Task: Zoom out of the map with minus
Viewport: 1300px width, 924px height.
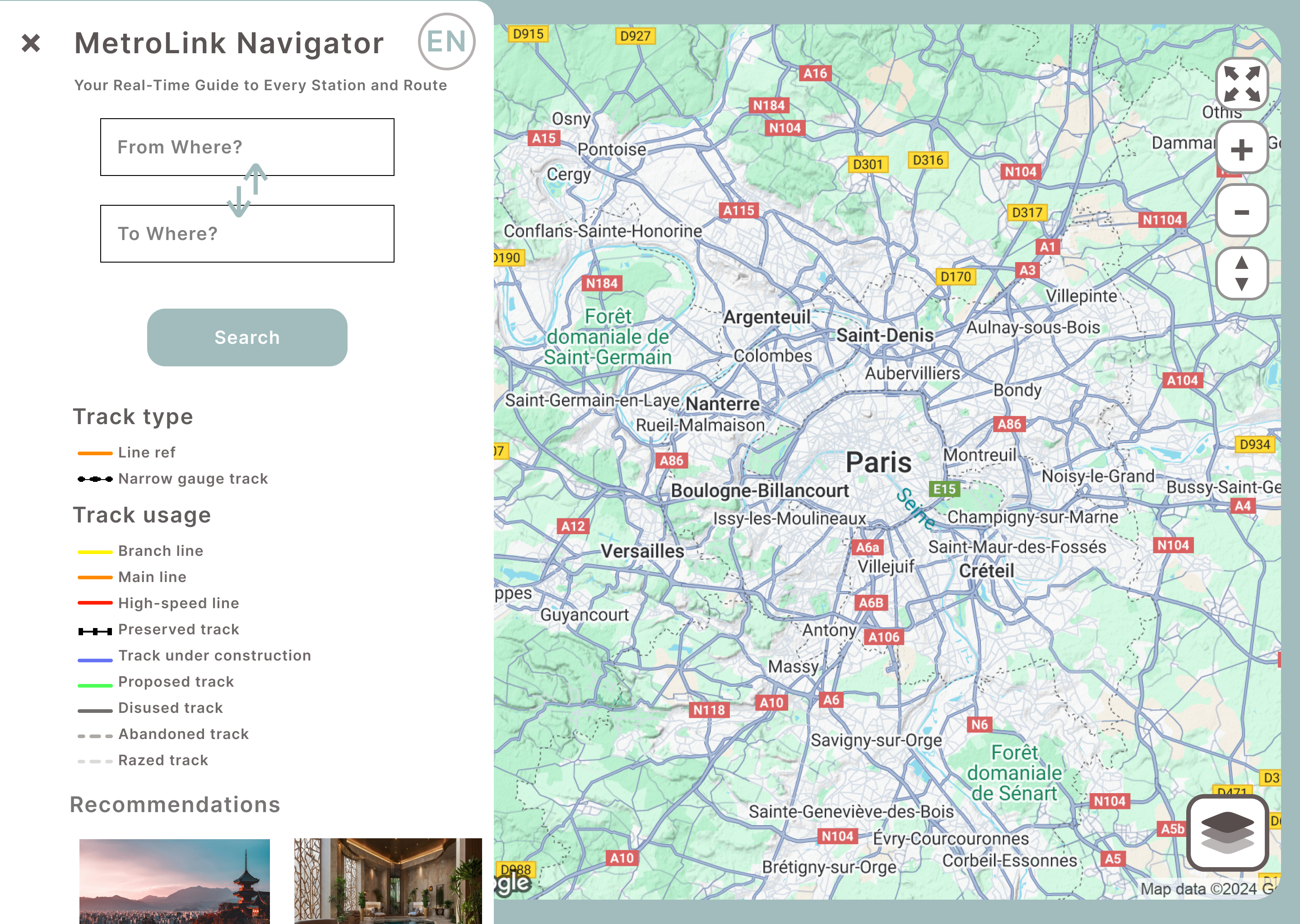Action: [1241, 211]
